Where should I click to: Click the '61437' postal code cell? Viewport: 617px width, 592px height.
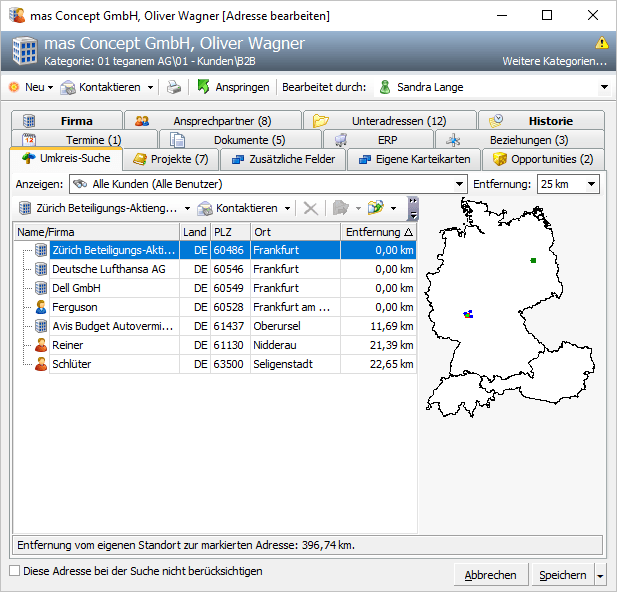(x=231, y=326)
